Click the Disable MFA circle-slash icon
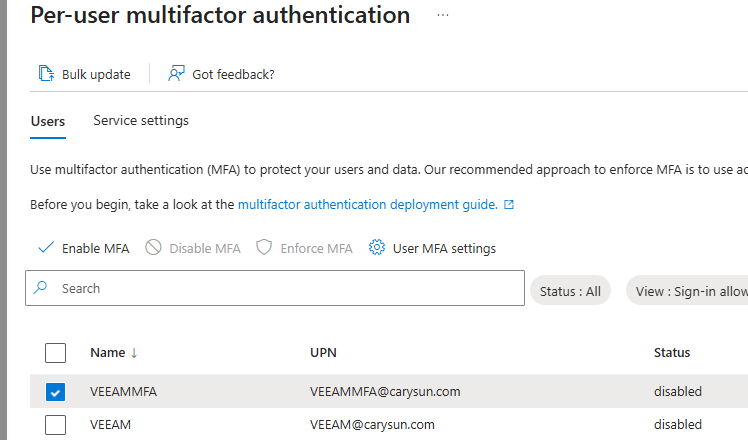Viewport: 748px width, 440px height. [x=153, y=248]
